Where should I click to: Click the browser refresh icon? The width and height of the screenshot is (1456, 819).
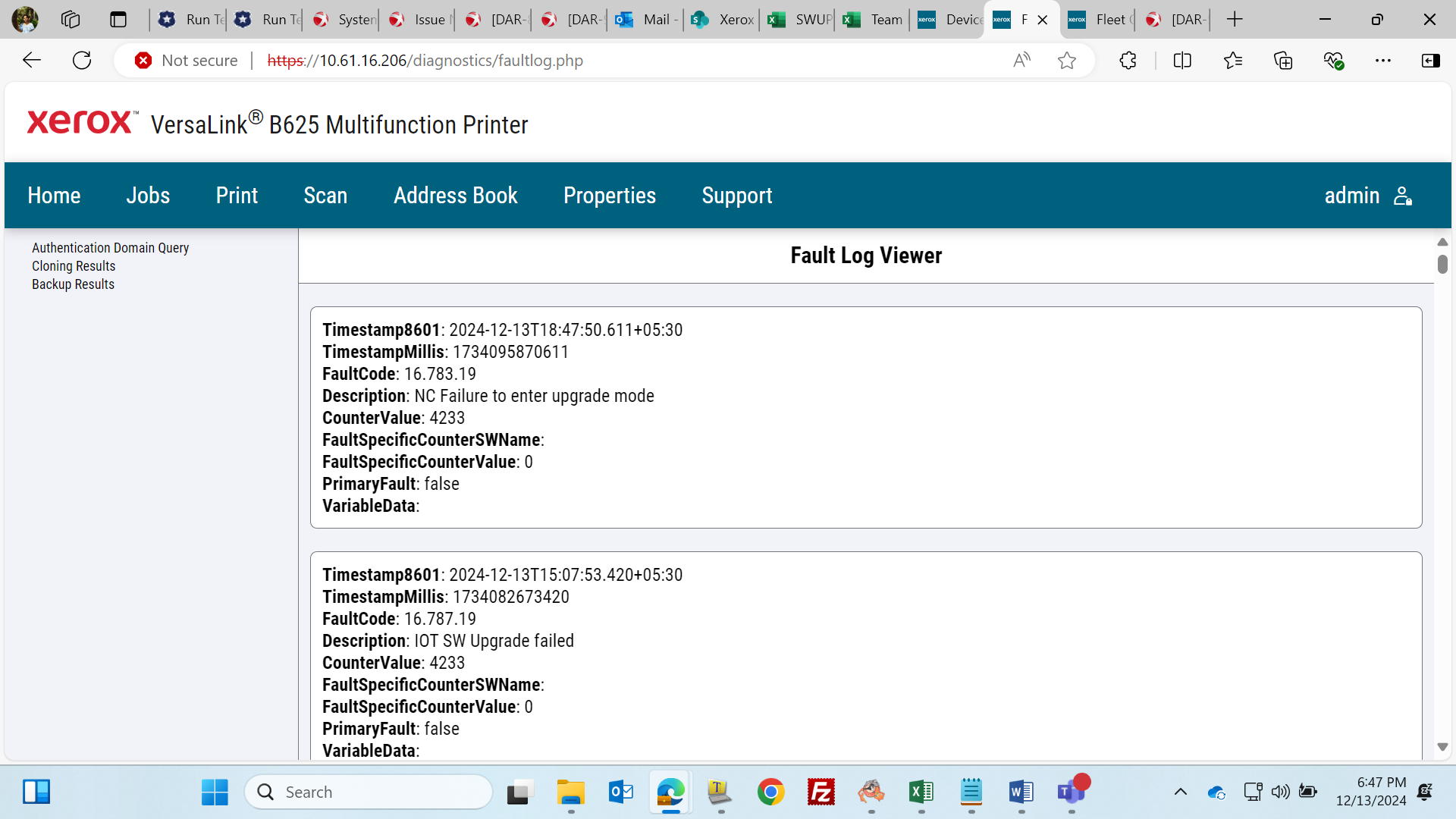[82, 61]
